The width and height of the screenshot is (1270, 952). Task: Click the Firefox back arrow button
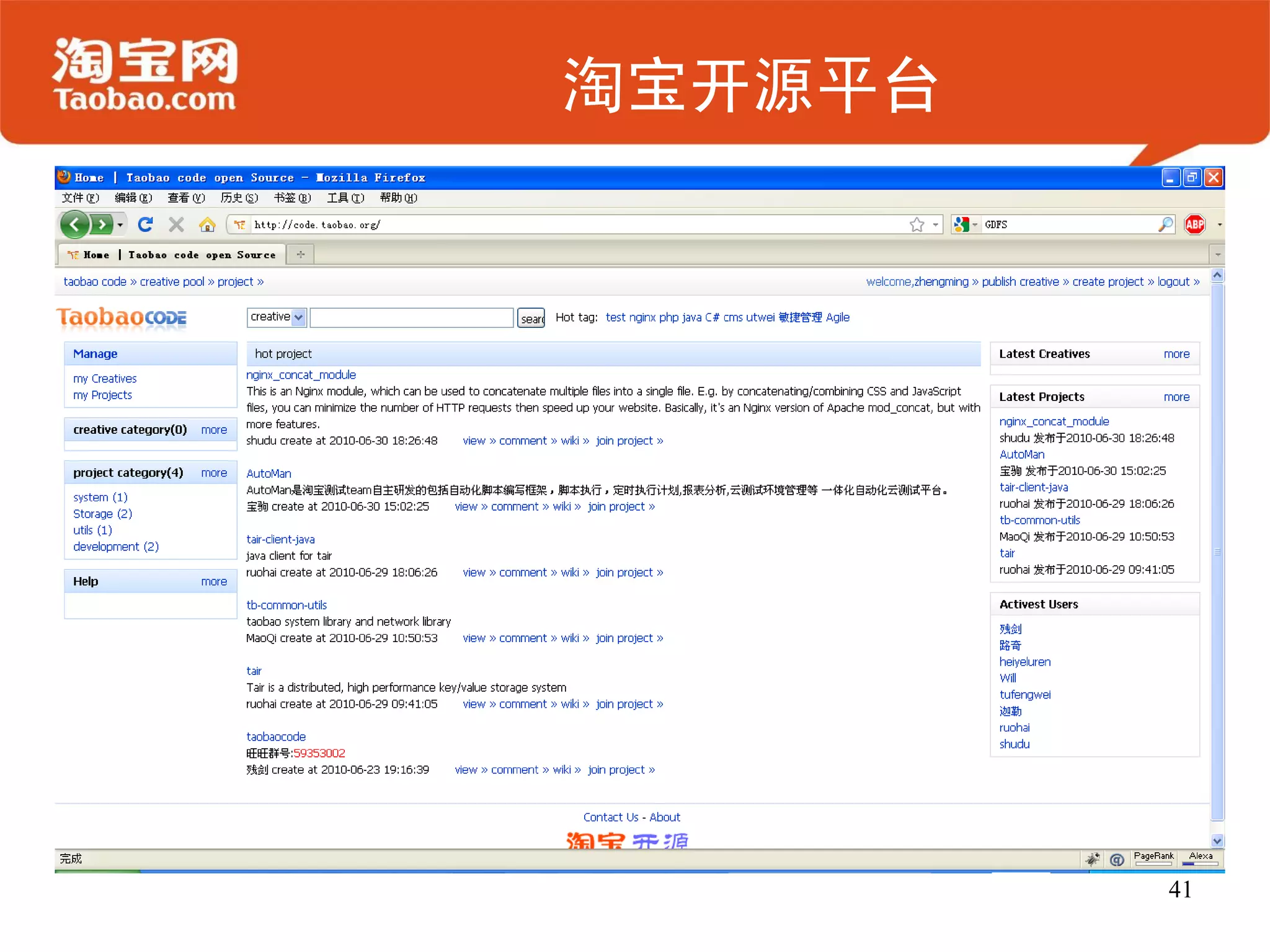75,224
